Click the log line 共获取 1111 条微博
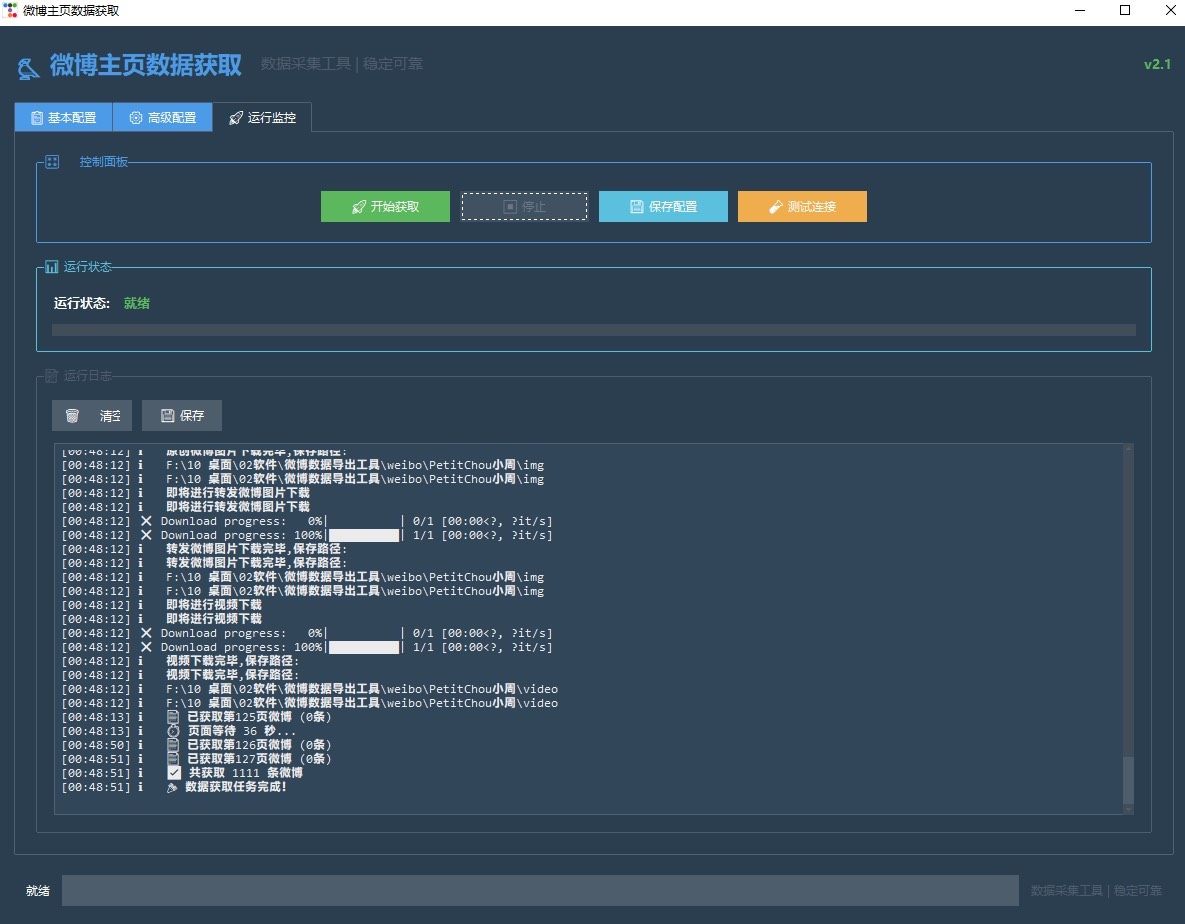The width and height of the screenshot is (1185, 924). point(246,773)
